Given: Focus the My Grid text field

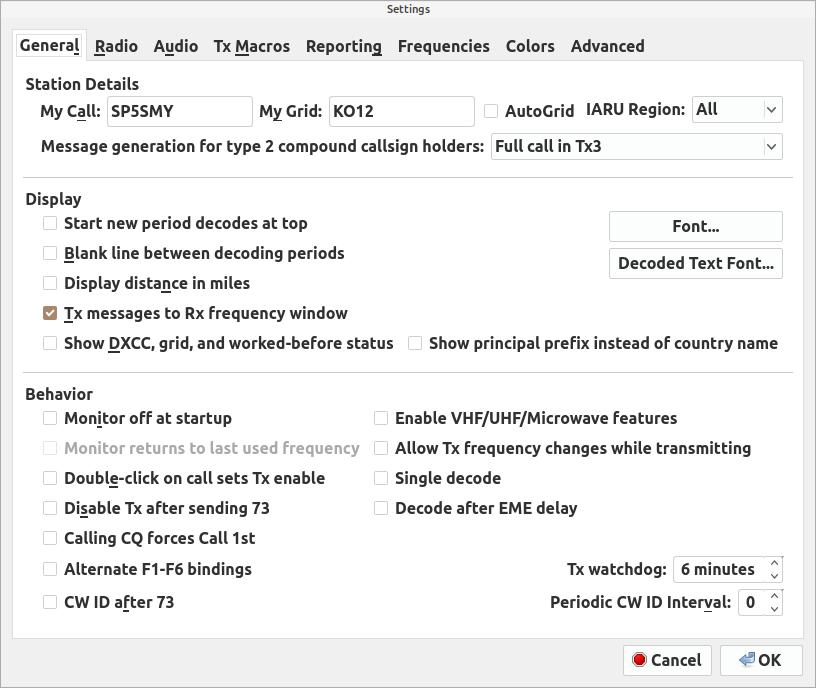Looking at the screenshot, I should [401, 111].
